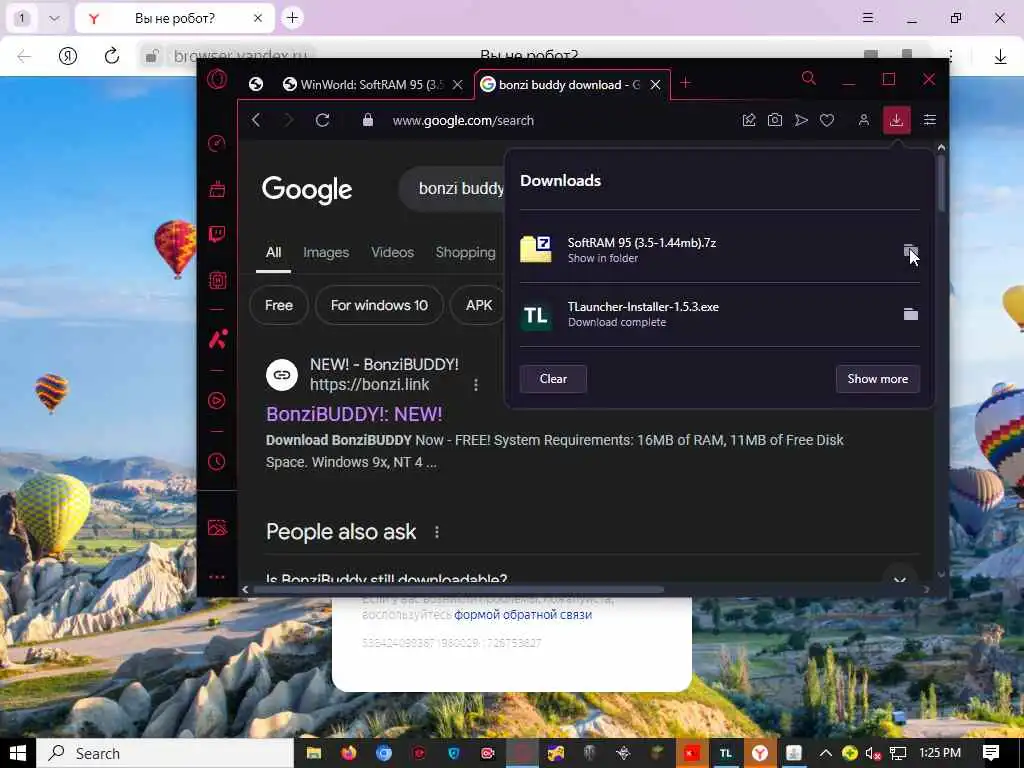Open Aria AI icon in Opera sidebar
This screenshot has height=768, width=1024.
[217, 339]
